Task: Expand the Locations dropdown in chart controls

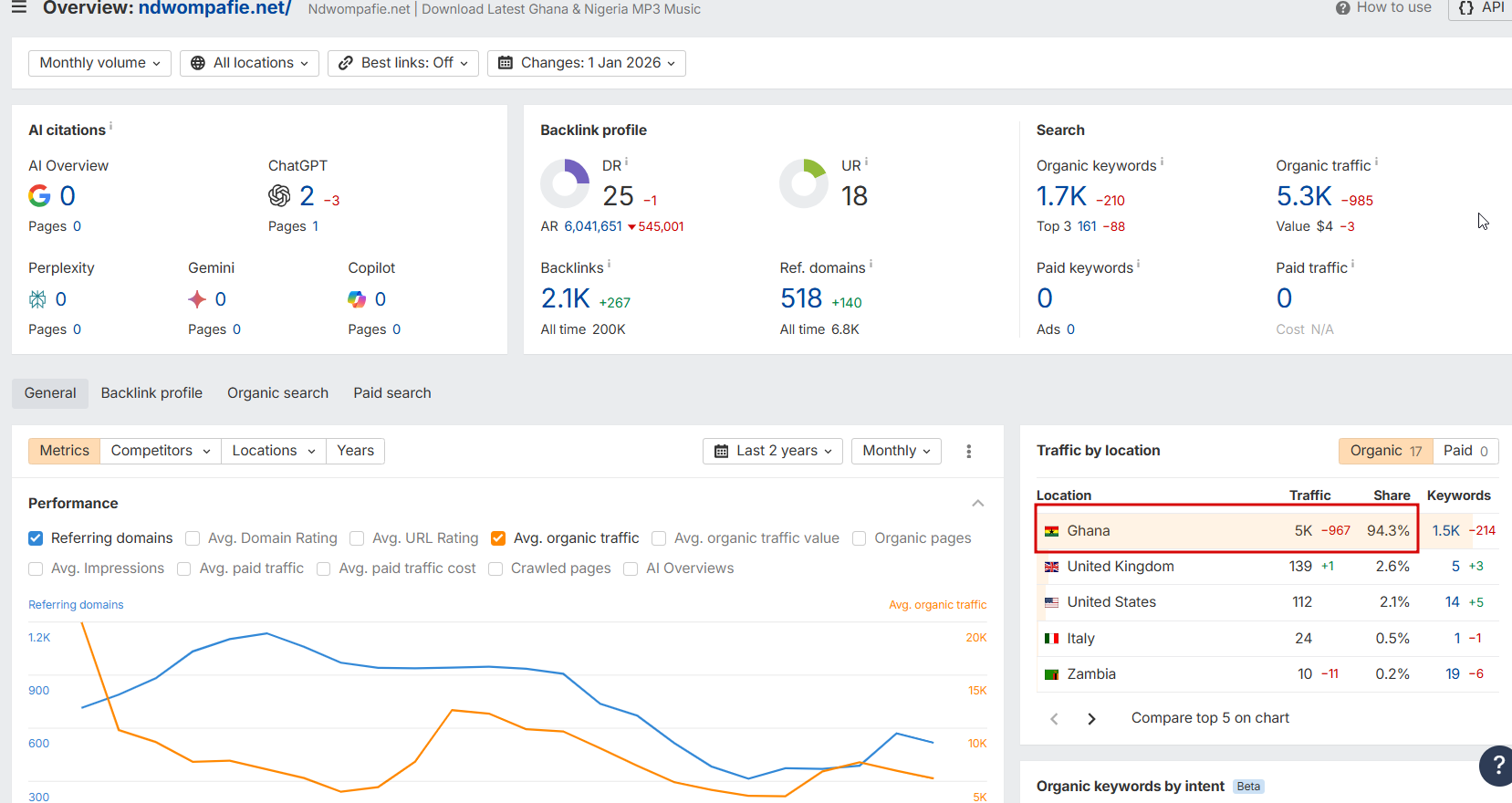Action: (x=274, y=451)
